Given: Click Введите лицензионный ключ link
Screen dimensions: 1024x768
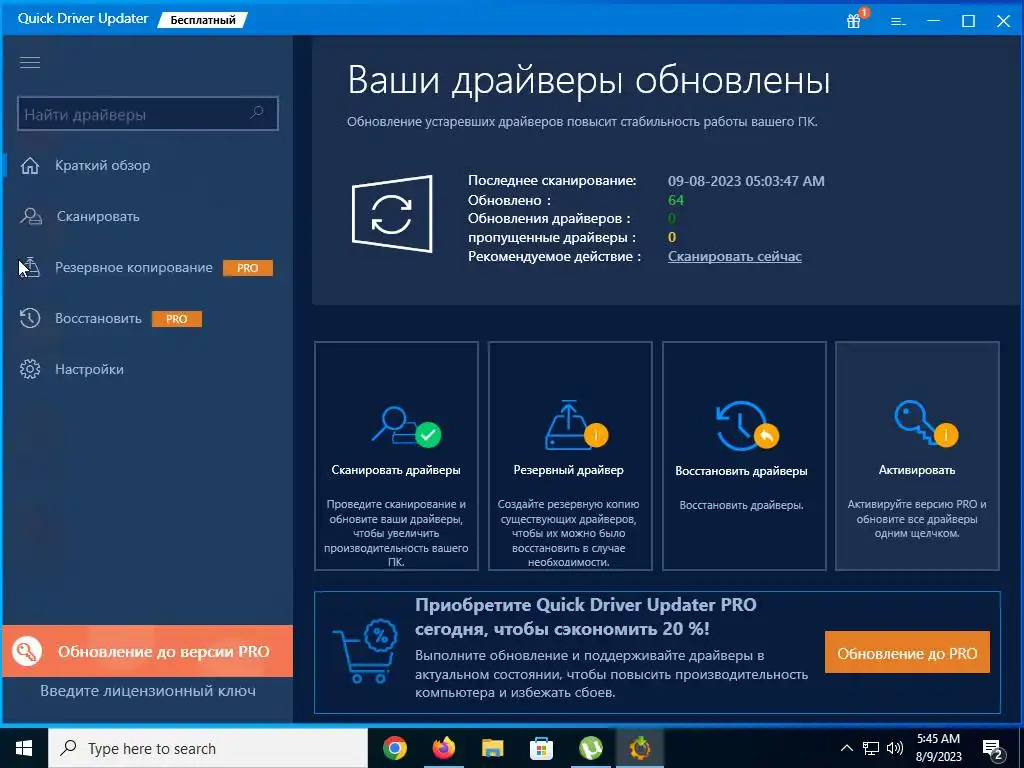Looking at the screenshot, I should pos(148,690).
